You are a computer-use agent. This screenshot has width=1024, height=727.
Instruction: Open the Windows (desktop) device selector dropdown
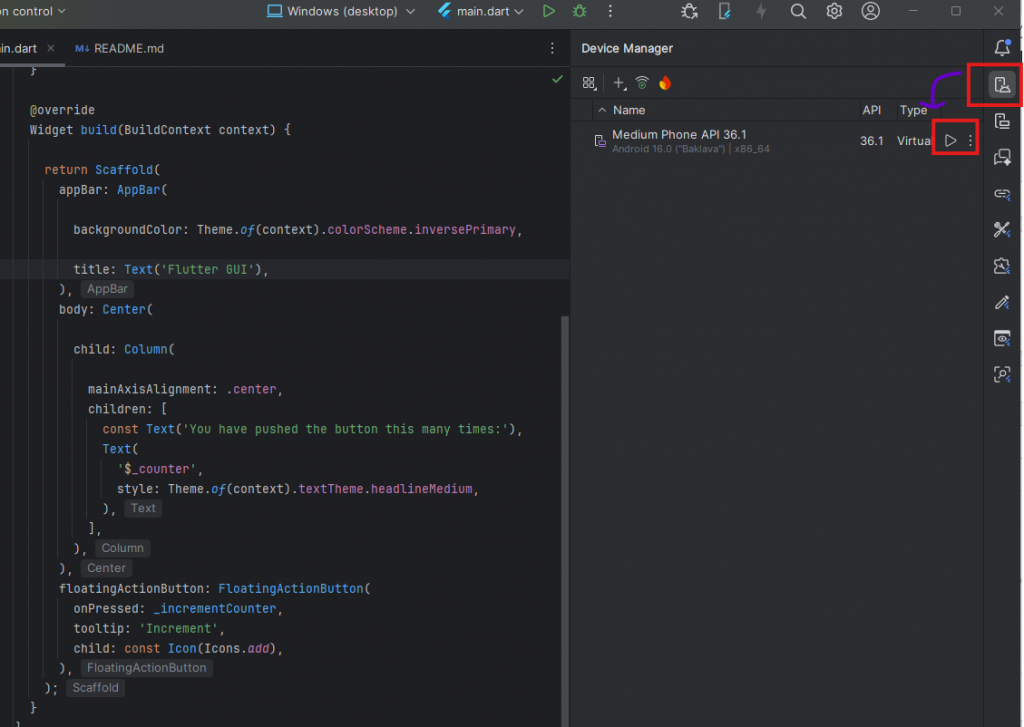341,11
